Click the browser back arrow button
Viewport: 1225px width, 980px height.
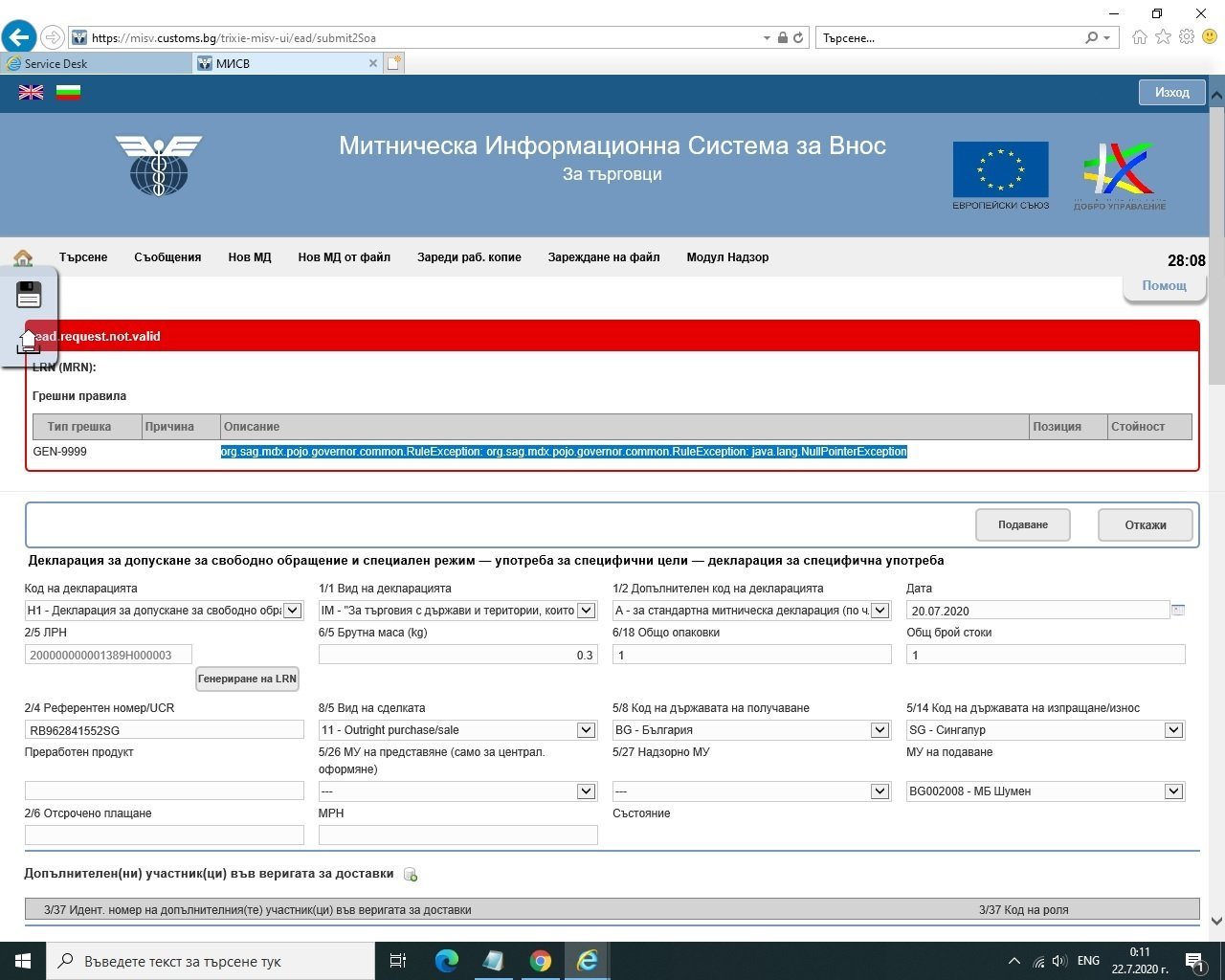[19, 37]
